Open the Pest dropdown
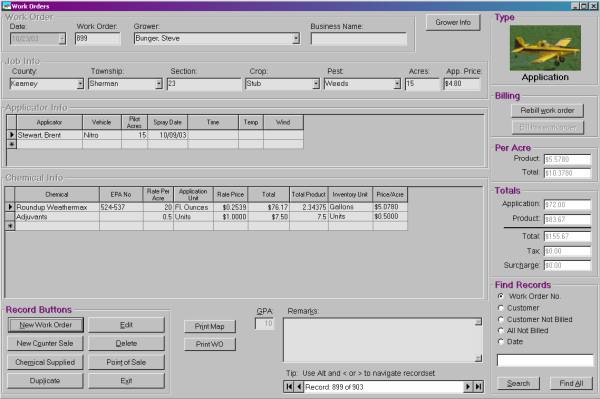The width and height of the screenshot is (600, 399). (x=397, y=83)
